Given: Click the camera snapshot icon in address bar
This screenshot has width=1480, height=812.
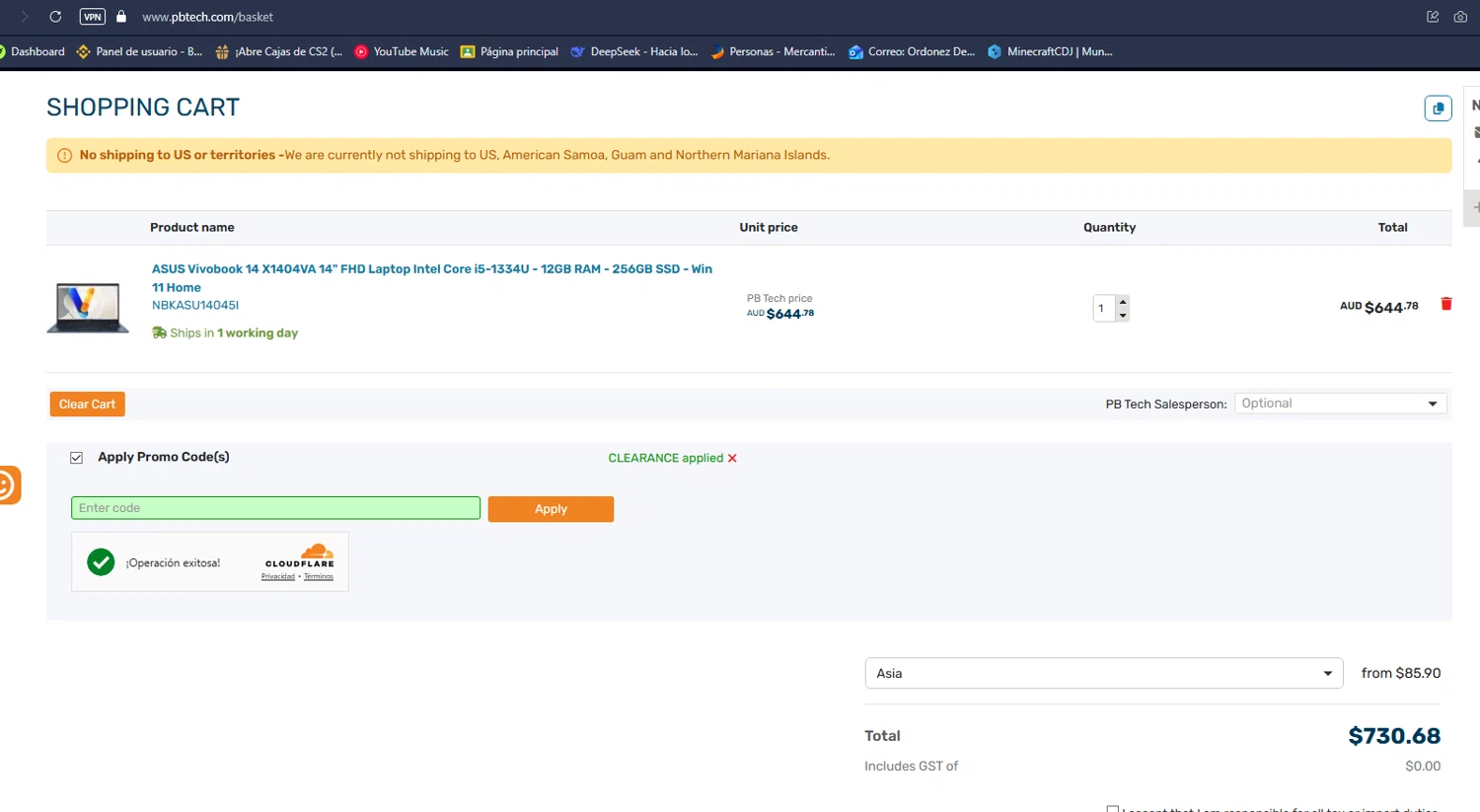Looking at the screenshot, I should 1460,17.
